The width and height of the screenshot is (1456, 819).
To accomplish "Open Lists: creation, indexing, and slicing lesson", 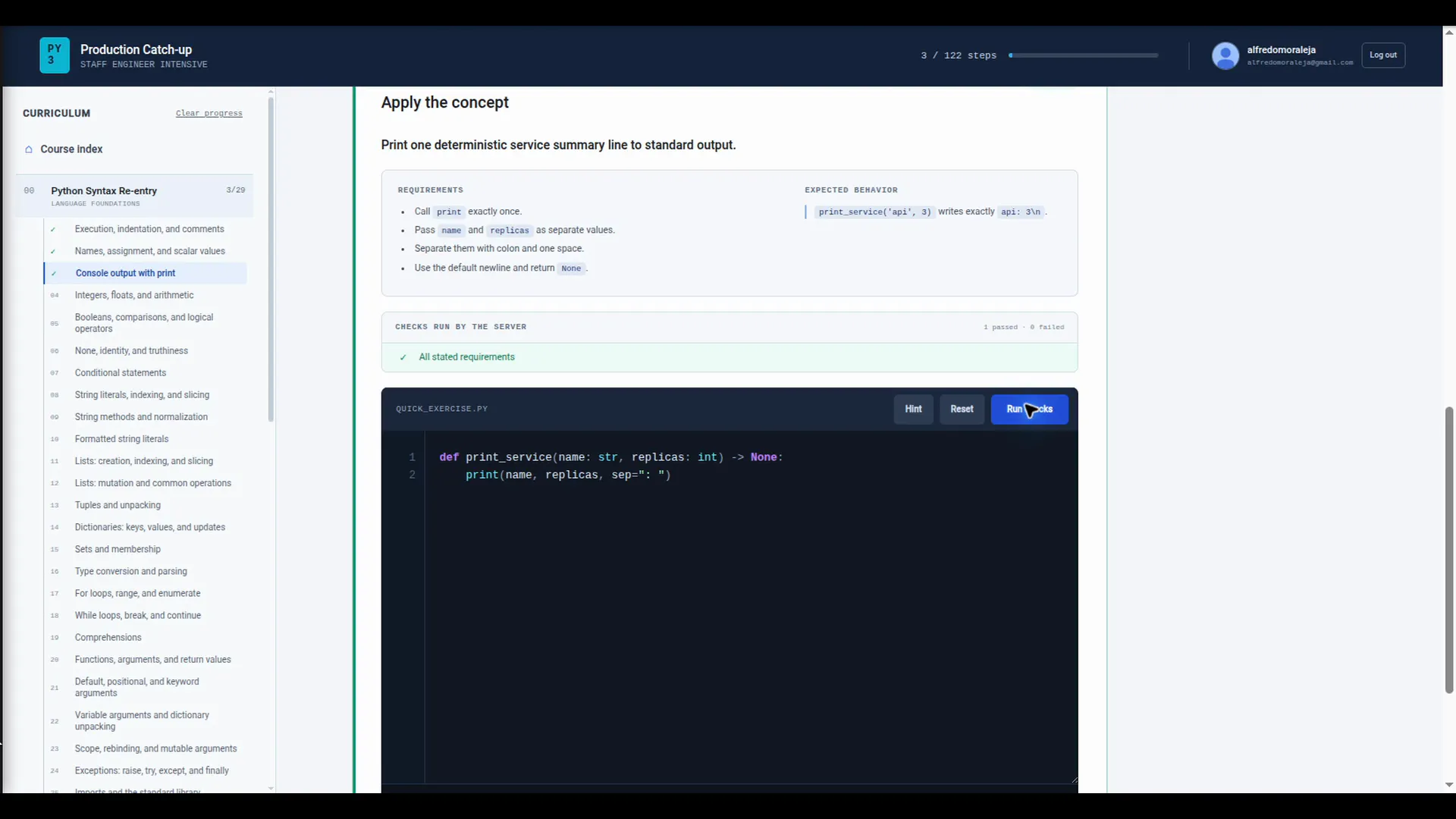I will 144,461.
